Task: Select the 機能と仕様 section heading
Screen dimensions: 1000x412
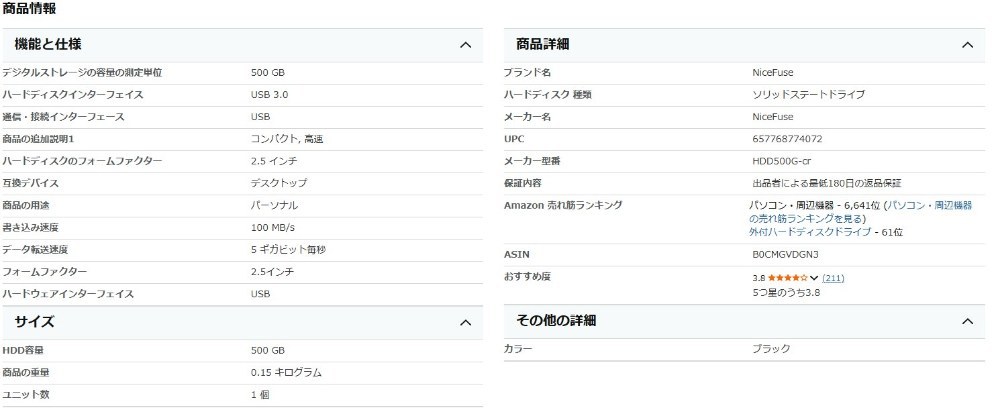Action: tap(48, 45)
